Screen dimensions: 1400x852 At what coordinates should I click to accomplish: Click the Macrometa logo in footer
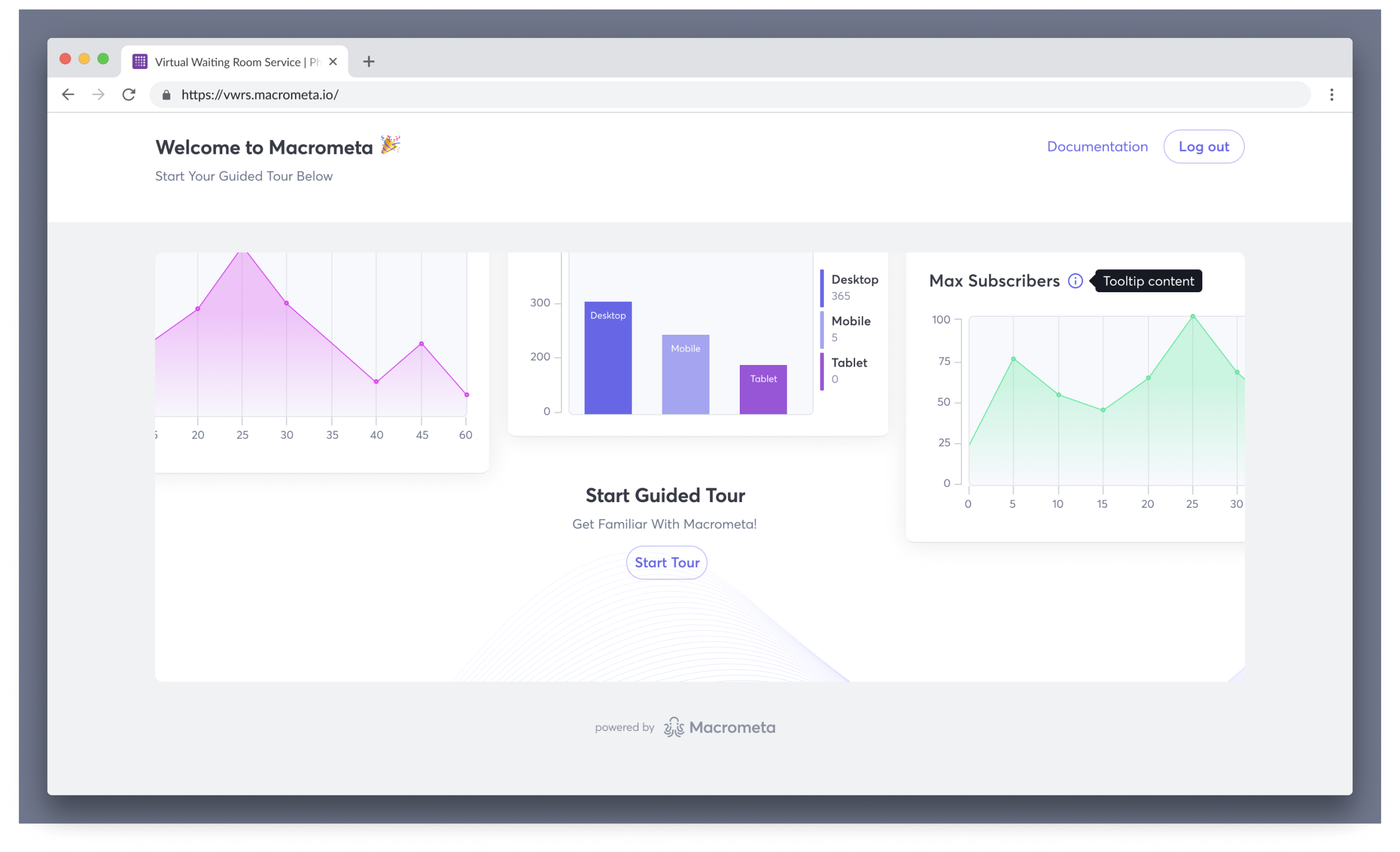tap(719, 727)
